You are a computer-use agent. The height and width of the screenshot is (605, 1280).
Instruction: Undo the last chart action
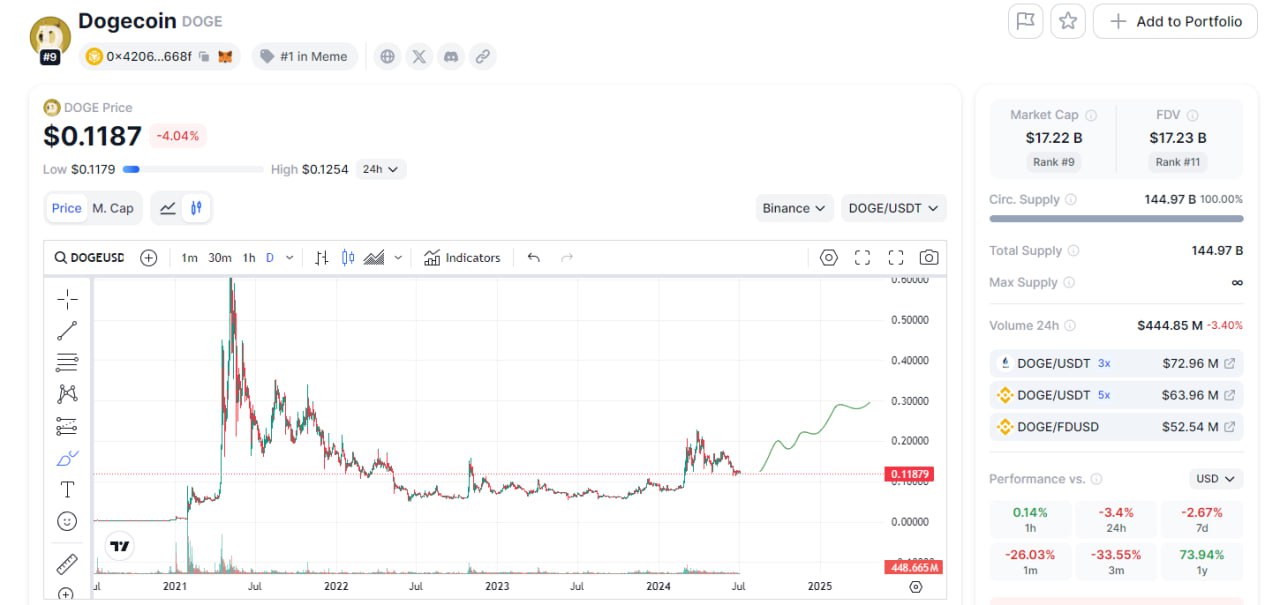[x=534, y=258]
